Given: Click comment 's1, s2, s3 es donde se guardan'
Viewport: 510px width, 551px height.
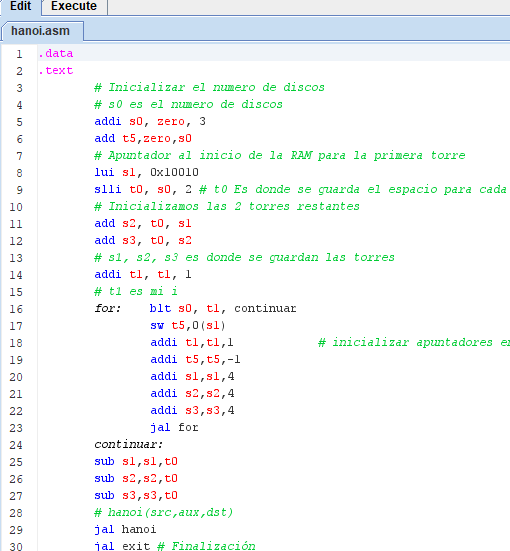Looking at the screenshot, I should tap(245, 257).
